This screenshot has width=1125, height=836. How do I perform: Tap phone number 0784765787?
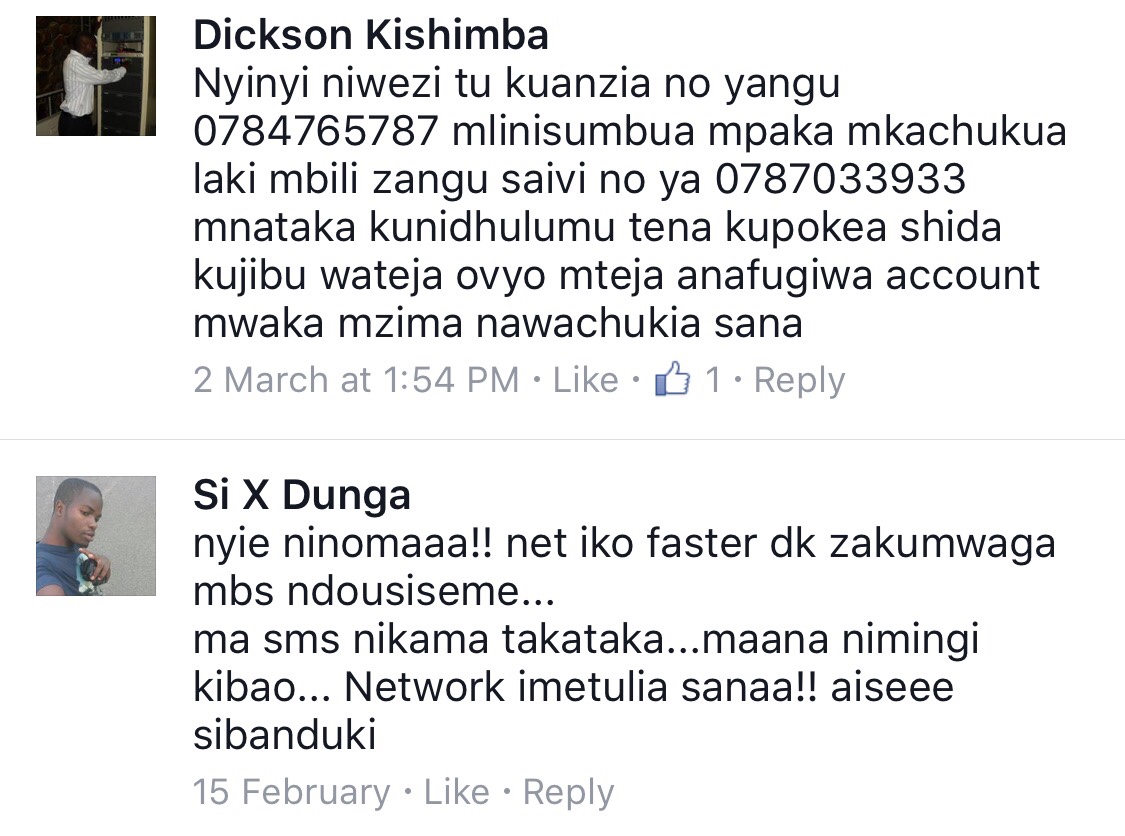click(316, 131)
